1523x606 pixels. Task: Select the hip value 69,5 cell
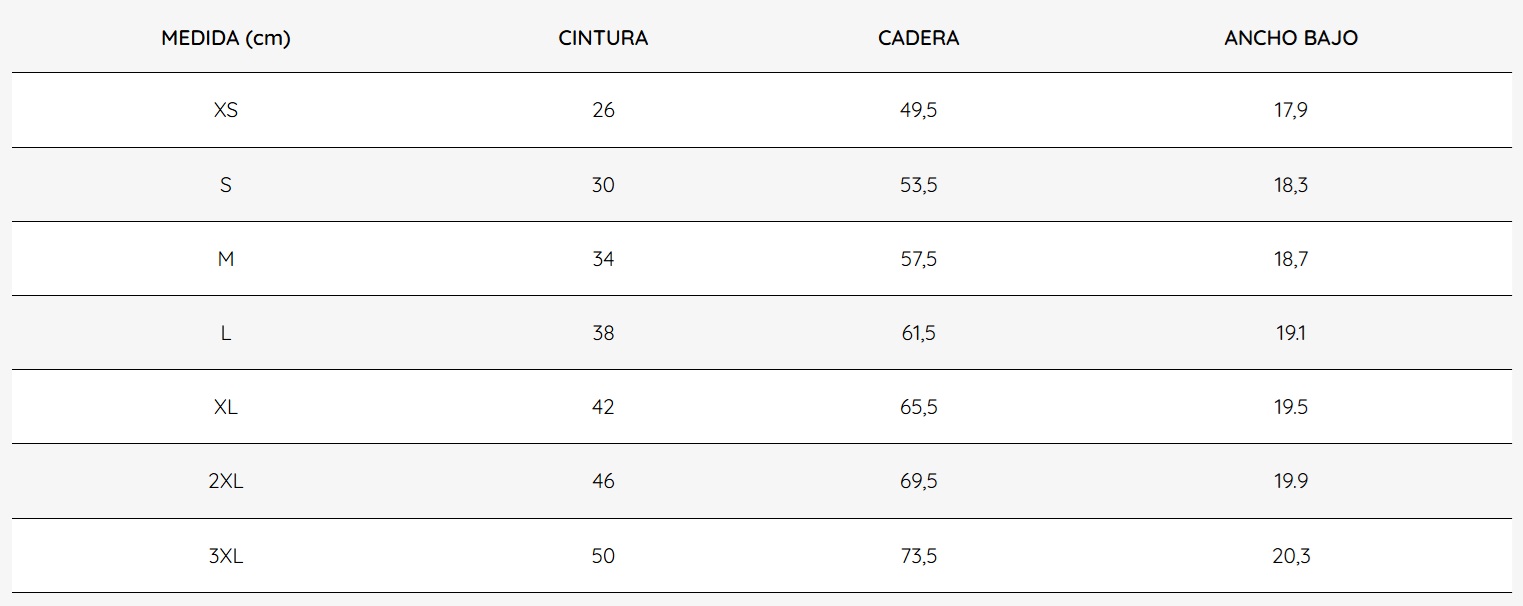click(918, 481)
